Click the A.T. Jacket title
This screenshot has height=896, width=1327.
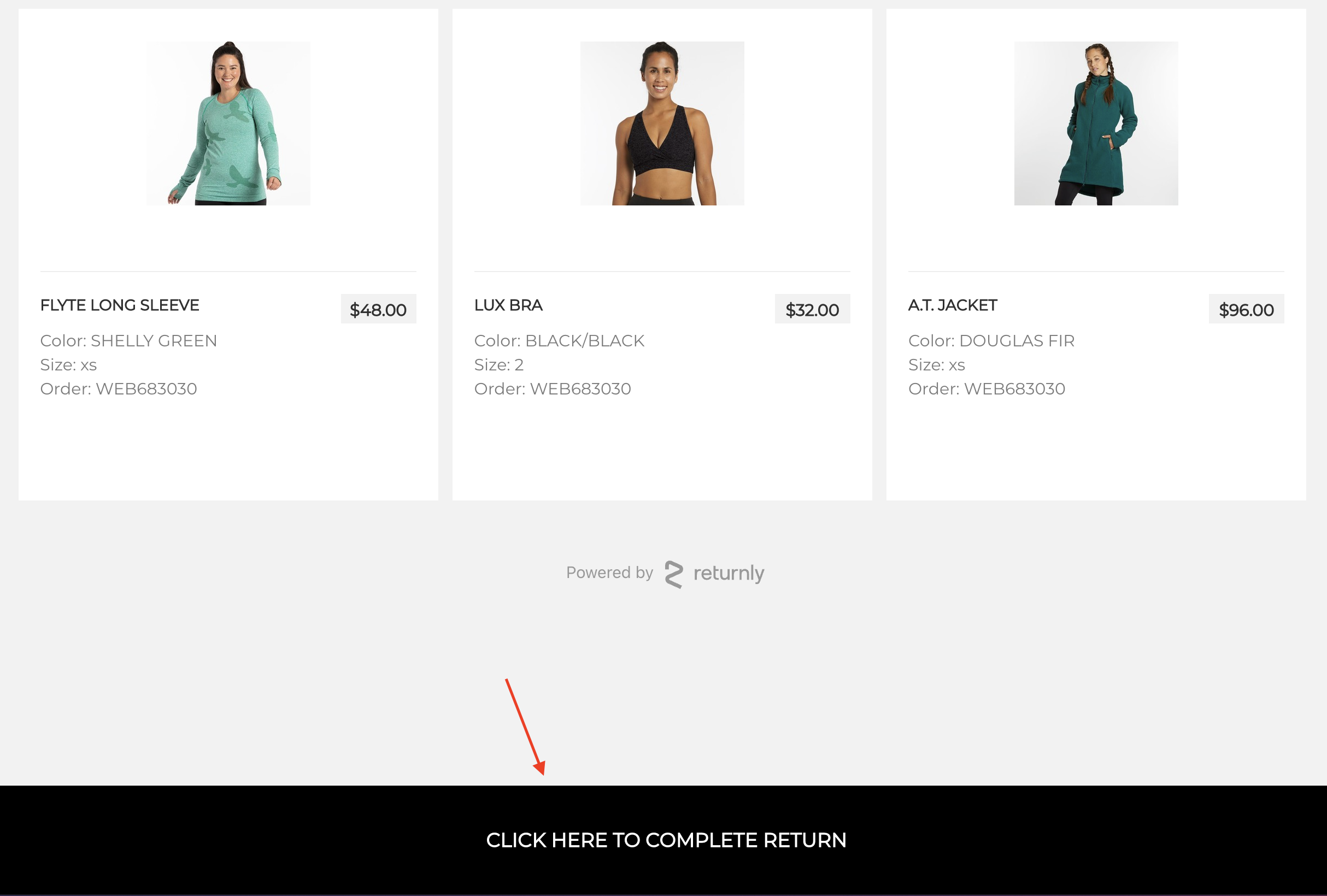tap(953, 305)
